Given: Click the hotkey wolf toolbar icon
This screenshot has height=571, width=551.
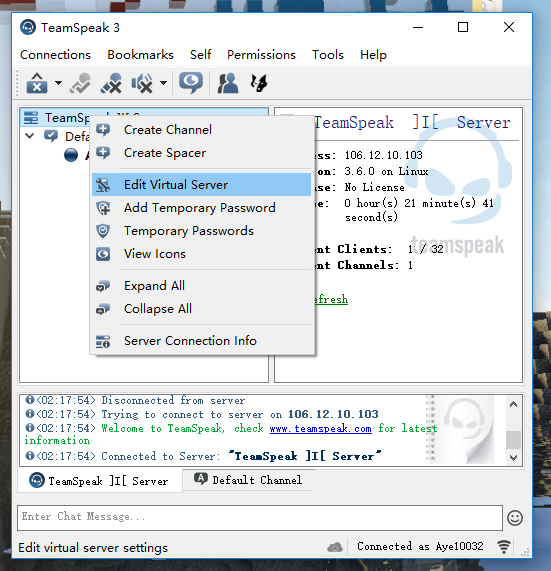Looking at the screenshot, I should click(x=259, y=83).
